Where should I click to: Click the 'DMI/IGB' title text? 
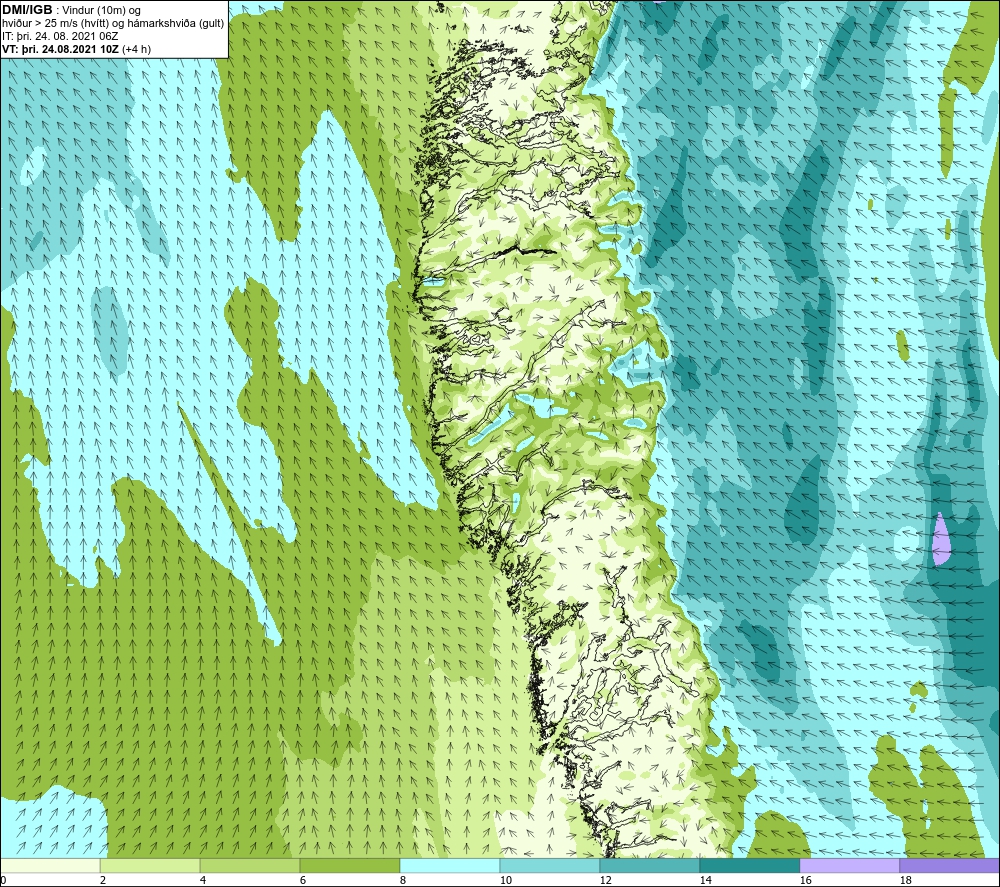[27, 10]
